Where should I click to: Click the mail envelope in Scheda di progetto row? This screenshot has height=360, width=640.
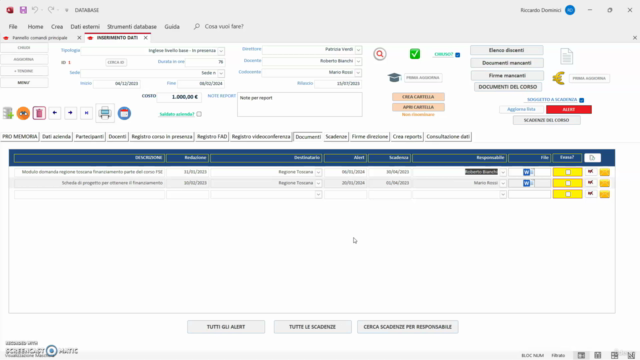[x=604, y=183]
